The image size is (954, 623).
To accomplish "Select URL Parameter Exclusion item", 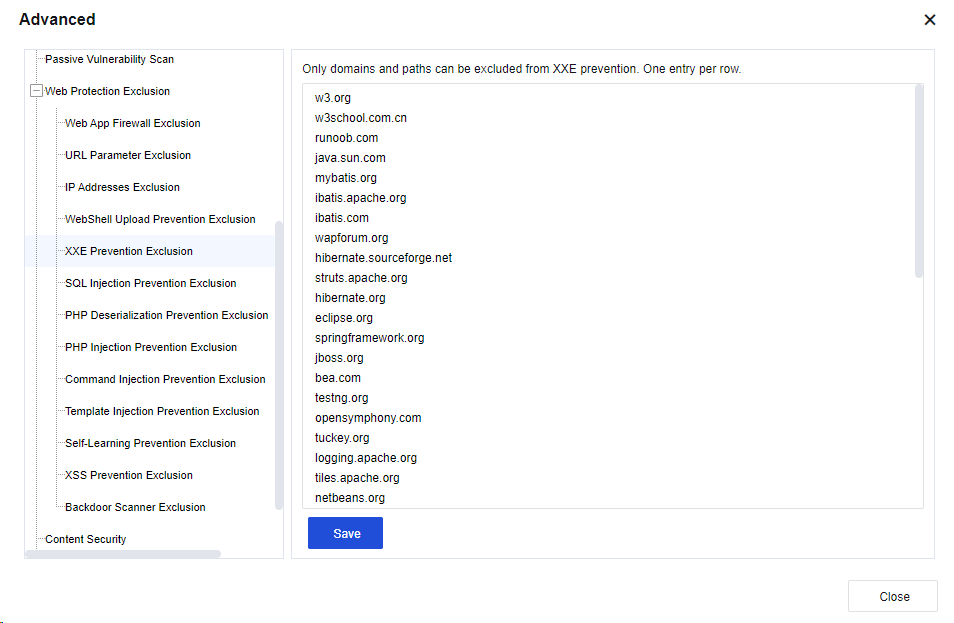I will pos(127,155).
